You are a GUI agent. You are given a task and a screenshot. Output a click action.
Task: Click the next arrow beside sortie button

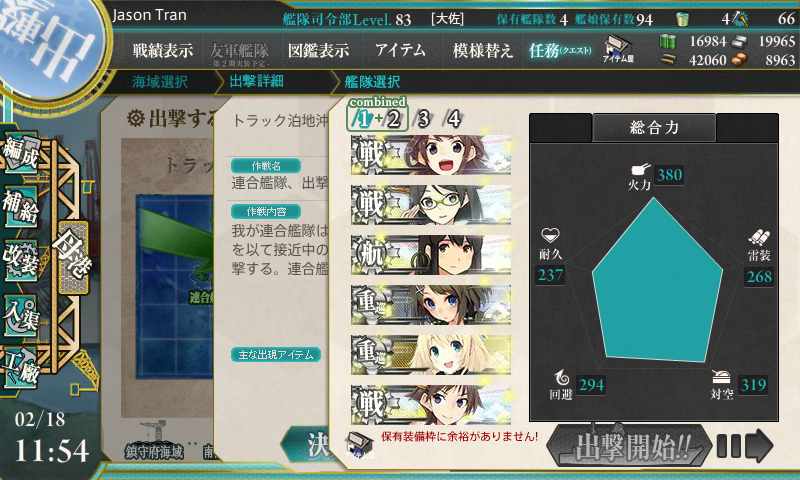(745, 446)
